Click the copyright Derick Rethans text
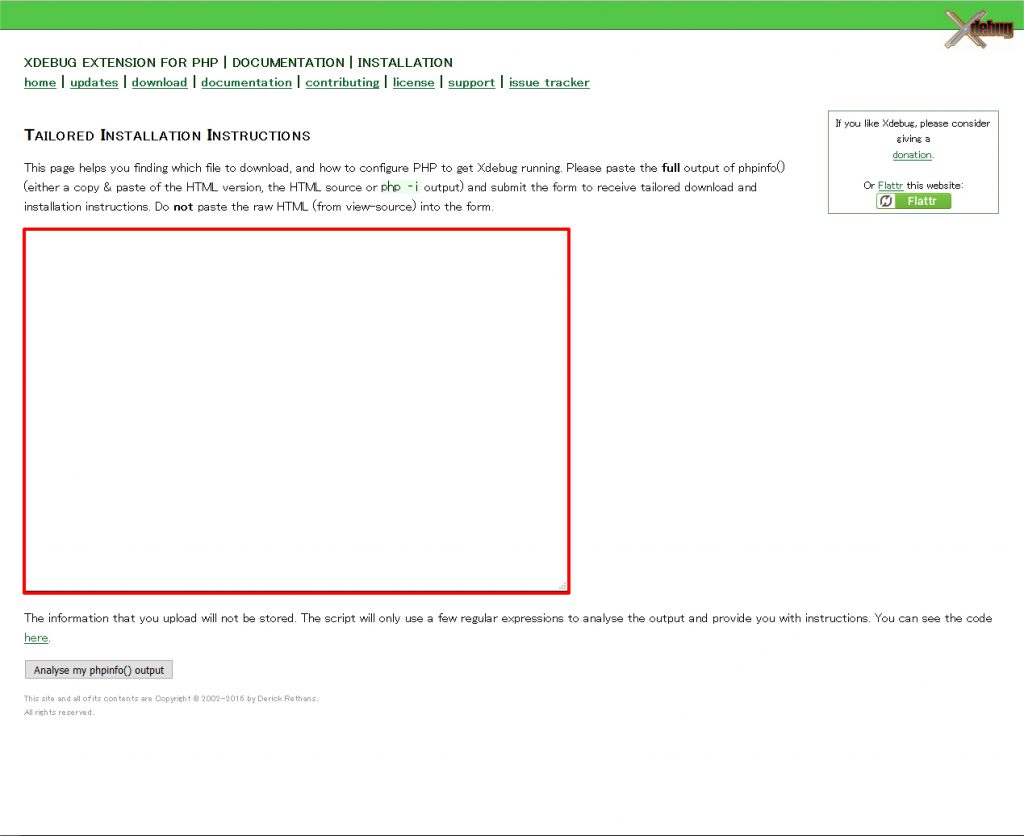The width and height of the screenshot is (1024, 836). click(x=171, y=698)
